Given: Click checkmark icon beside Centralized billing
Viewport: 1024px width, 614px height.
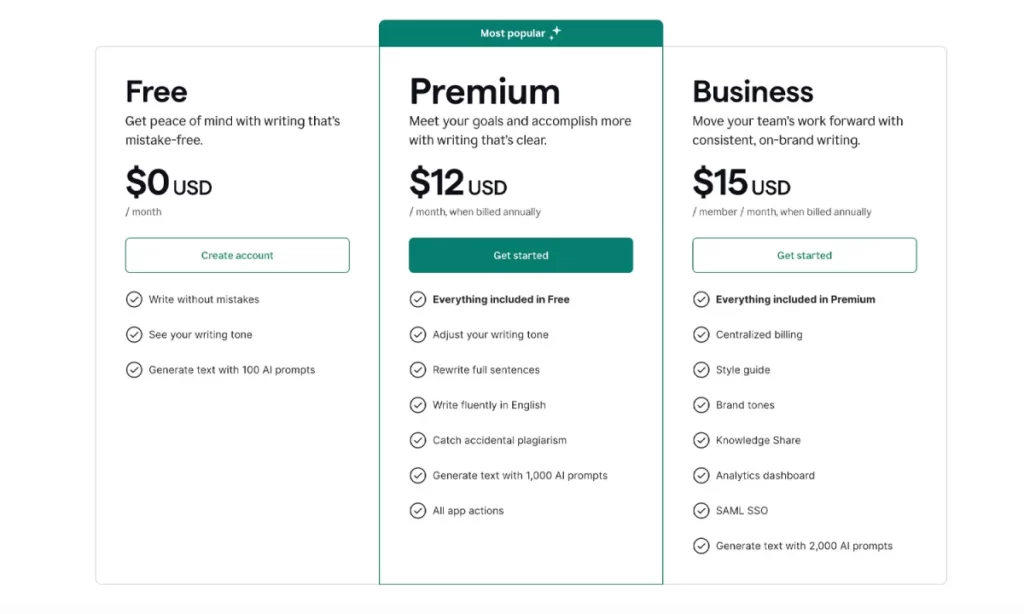Looking at the screenshot, I should pyautogui.click(x=701, y=335).
